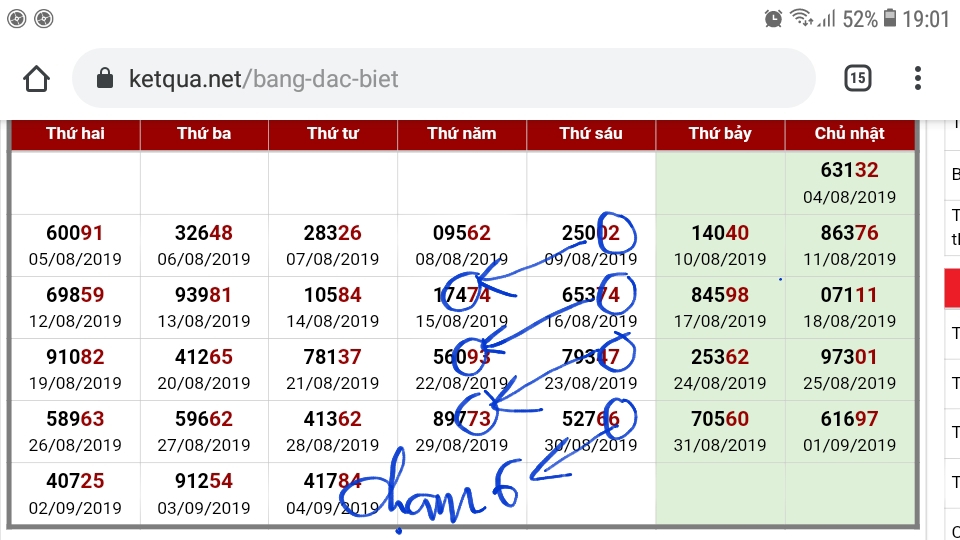
Task: Click the Thứ bảy column header
Action: tap(720, 134)
